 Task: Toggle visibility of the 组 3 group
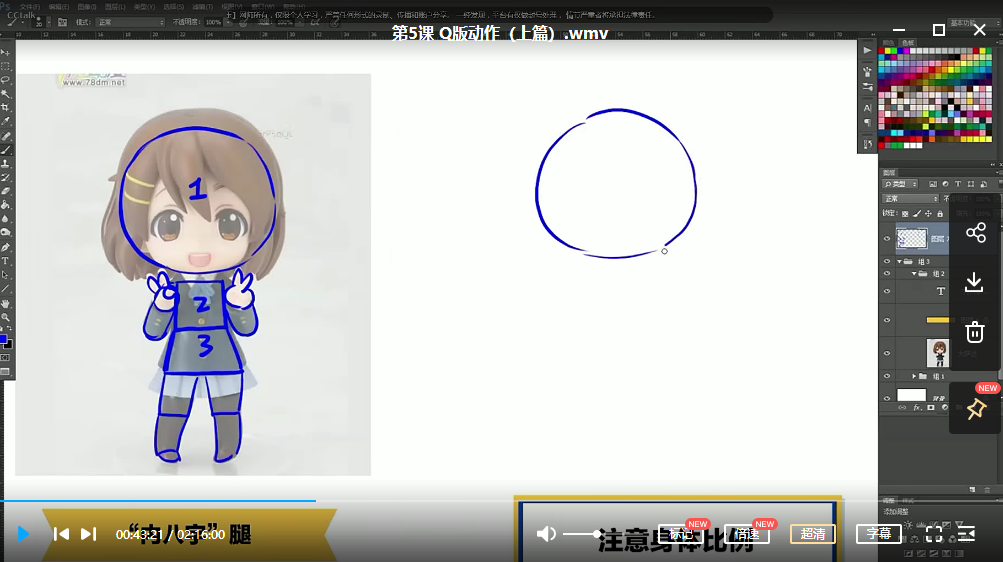coord(887,262)
